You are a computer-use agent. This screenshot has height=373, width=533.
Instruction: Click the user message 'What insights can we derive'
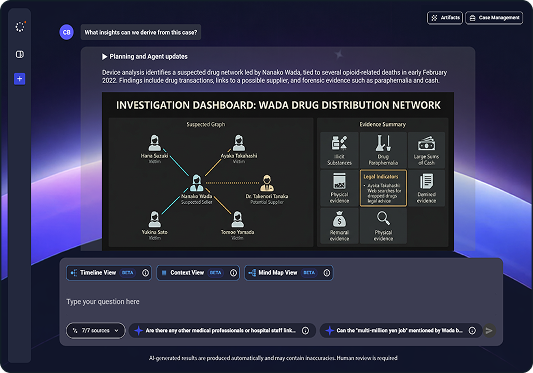pyautogui.click(x=141, y=32)
